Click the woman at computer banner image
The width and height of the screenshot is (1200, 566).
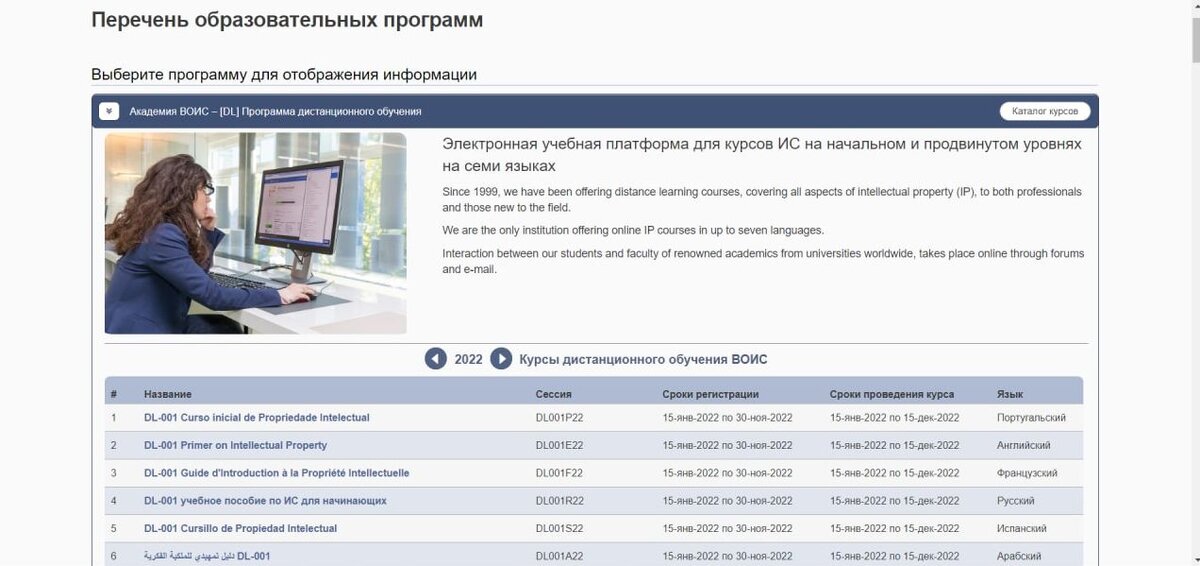pos(256,233)
